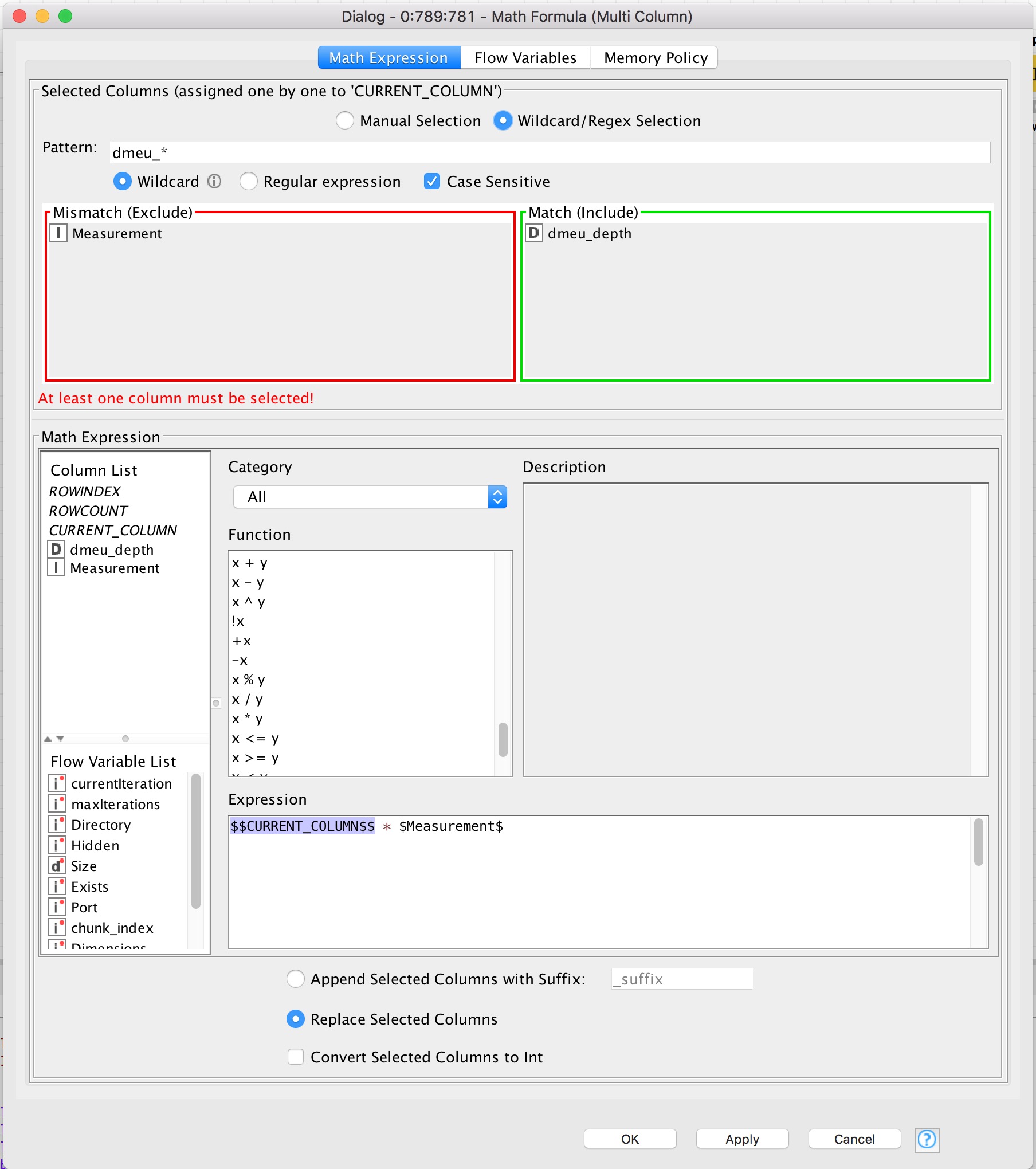The height and width of the screenshot is (1169, 1036).
Task: Click the chunk_index flow variable icon
Action: (57, 928)
